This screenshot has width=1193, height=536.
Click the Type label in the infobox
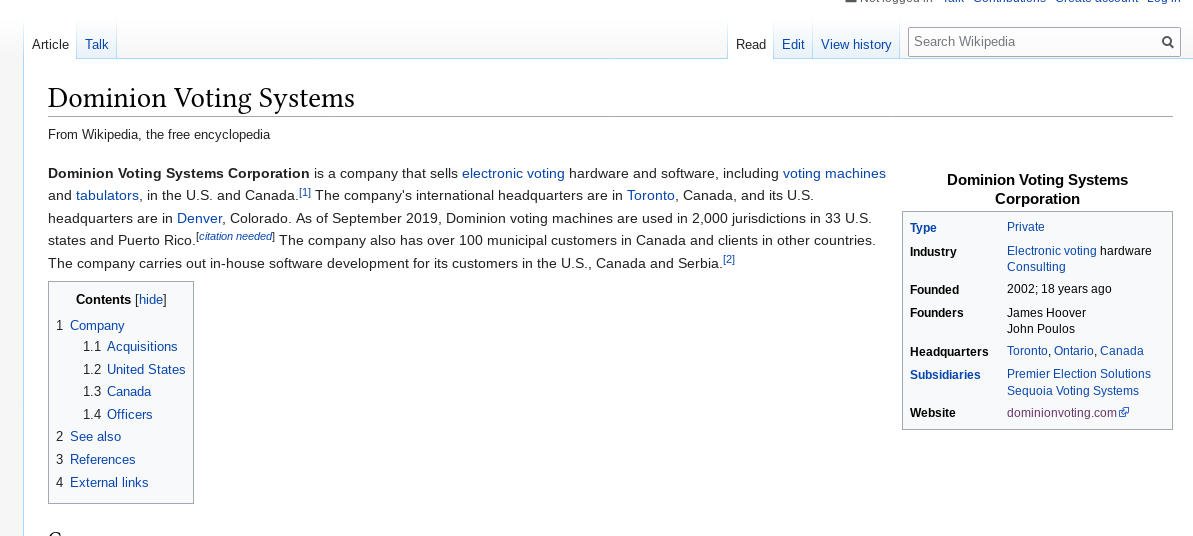click(x=923, y=228)
